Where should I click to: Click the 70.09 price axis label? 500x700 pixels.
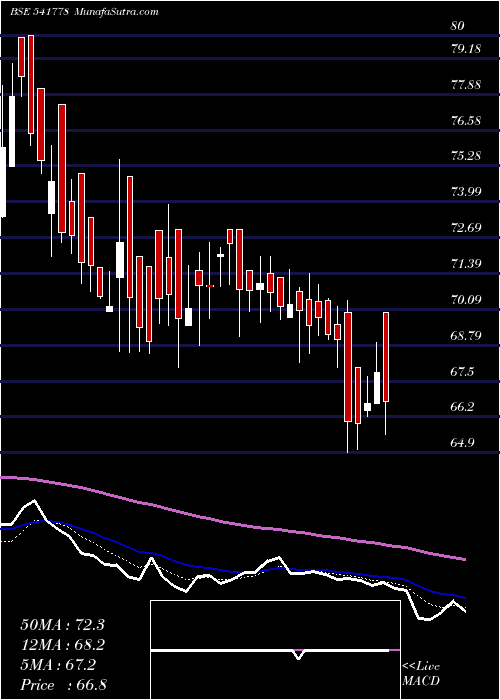click(x=466, y=300)
